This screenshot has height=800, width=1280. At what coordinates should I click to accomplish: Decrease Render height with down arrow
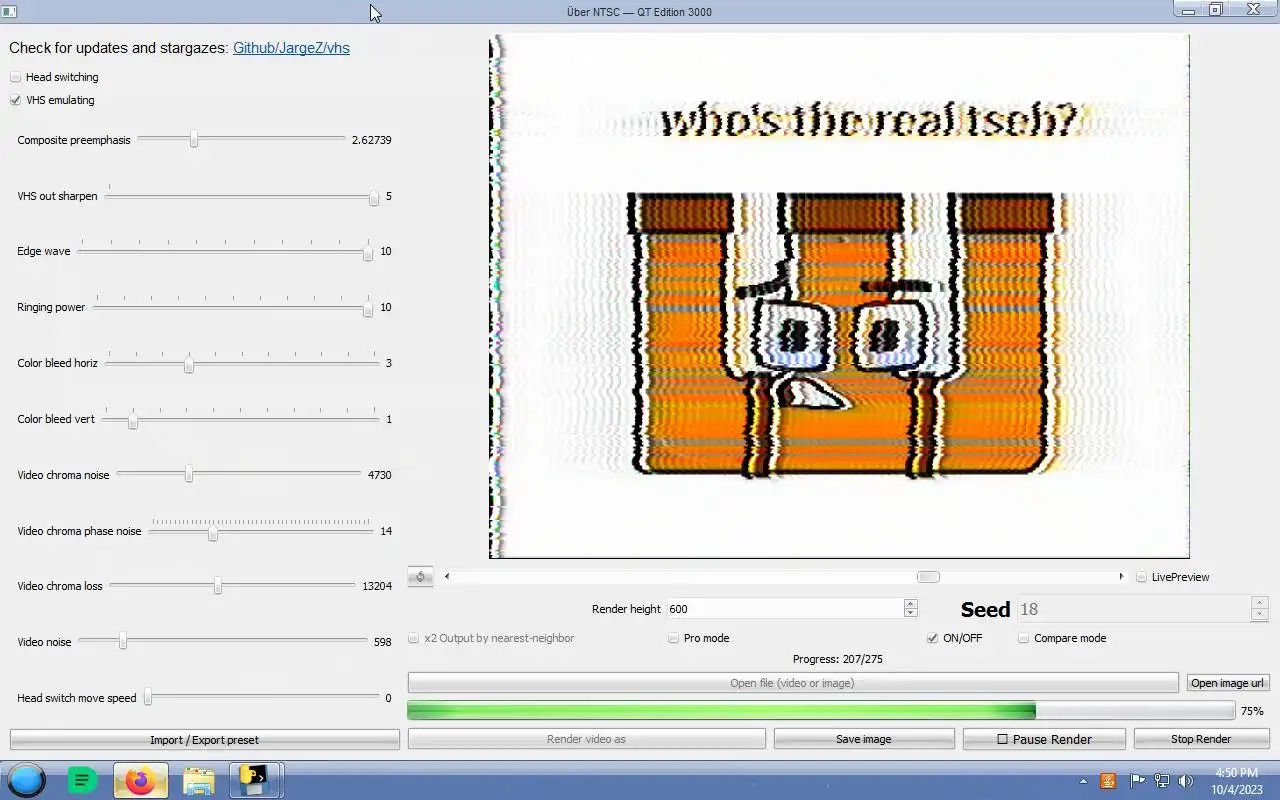tap(910, 613)
